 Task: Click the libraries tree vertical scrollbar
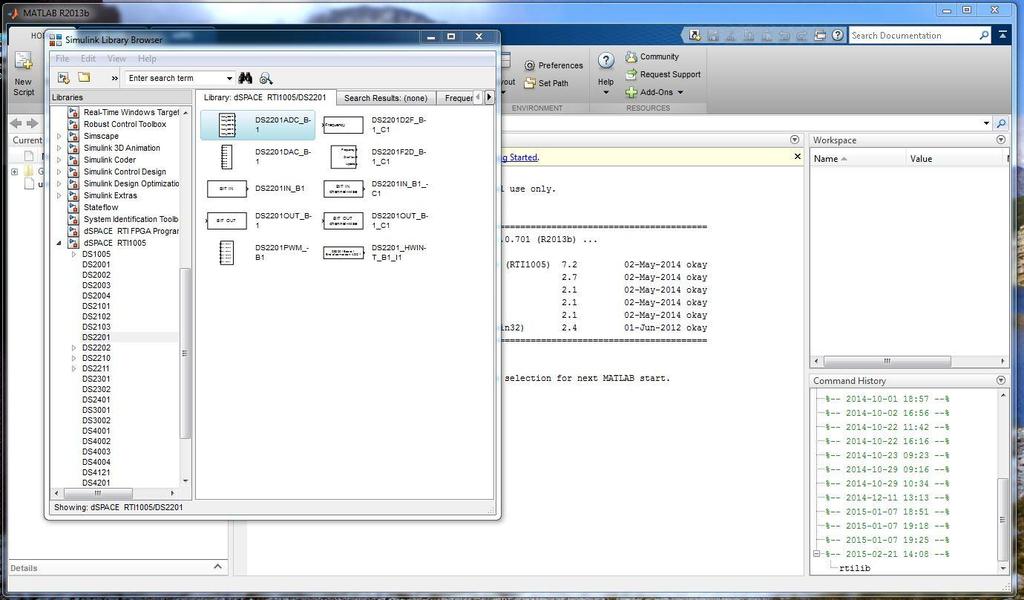[x=185, y=353]
